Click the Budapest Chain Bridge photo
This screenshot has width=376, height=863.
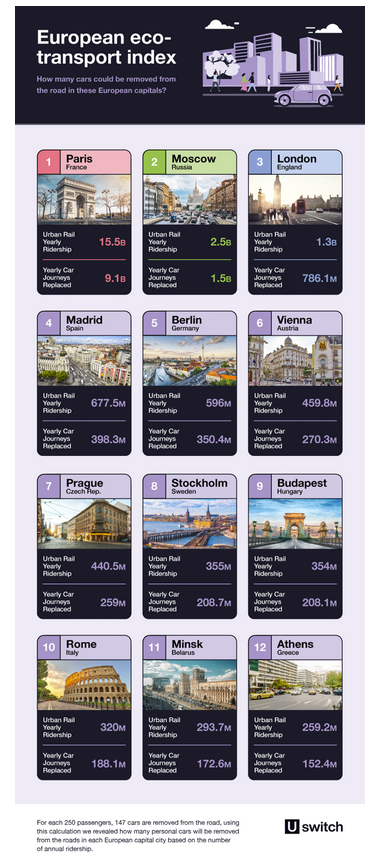pyautogui.click(x=295, y=523)
